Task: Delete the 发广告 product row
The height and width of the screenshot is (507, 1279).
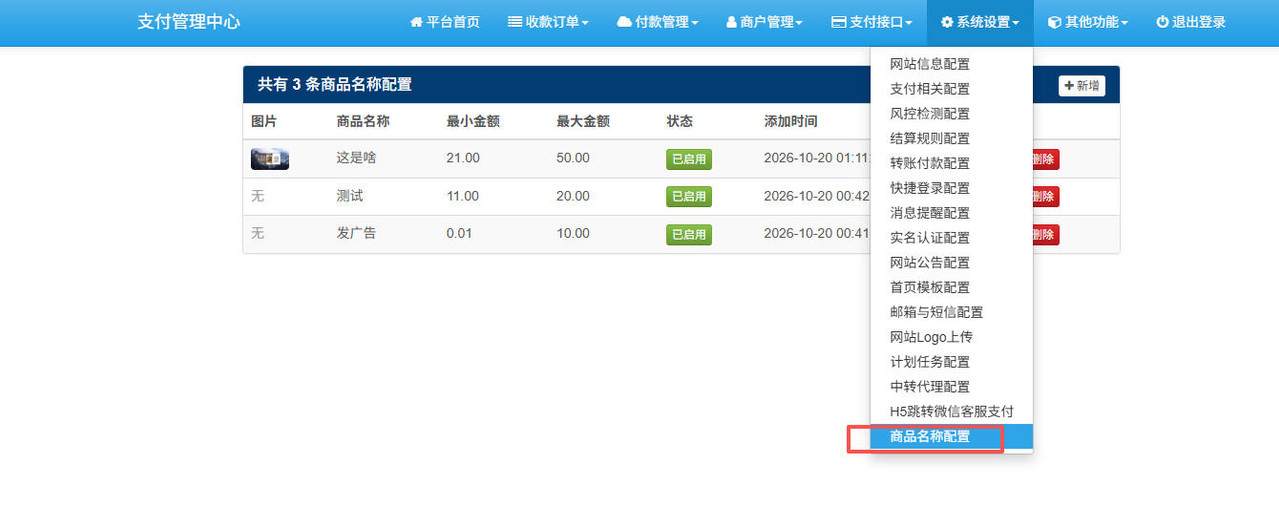Action: tap(1046, 234)
